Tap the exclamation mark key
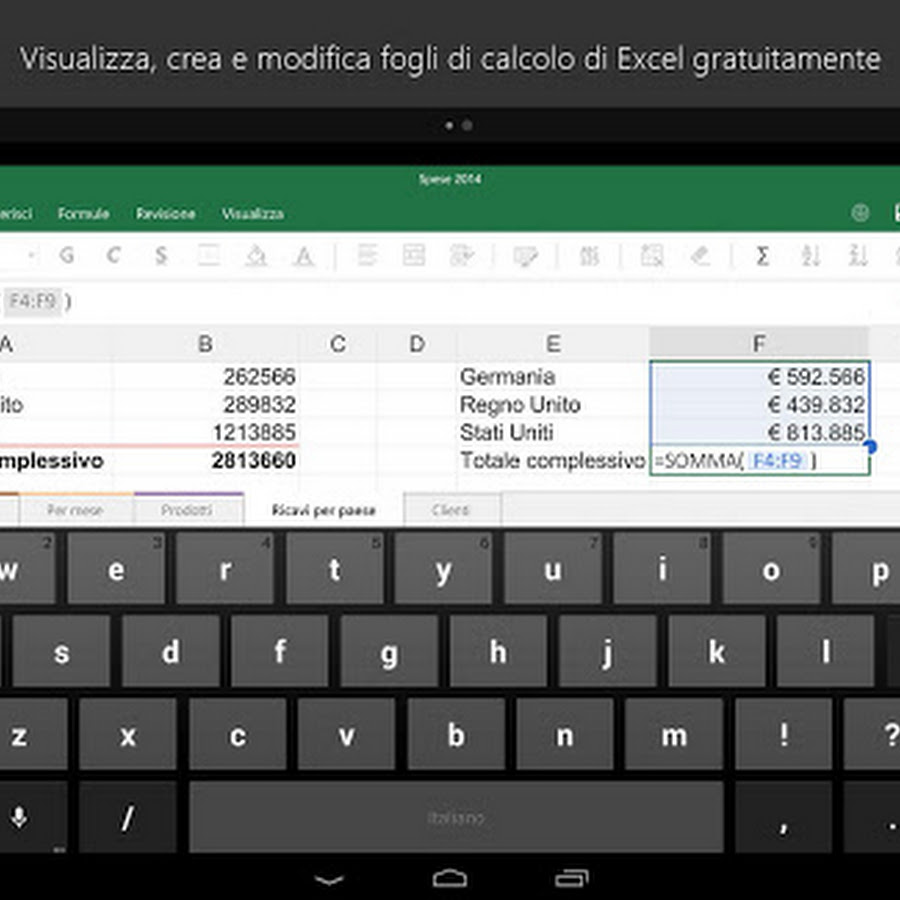The image size is (900, 900). 783,734
